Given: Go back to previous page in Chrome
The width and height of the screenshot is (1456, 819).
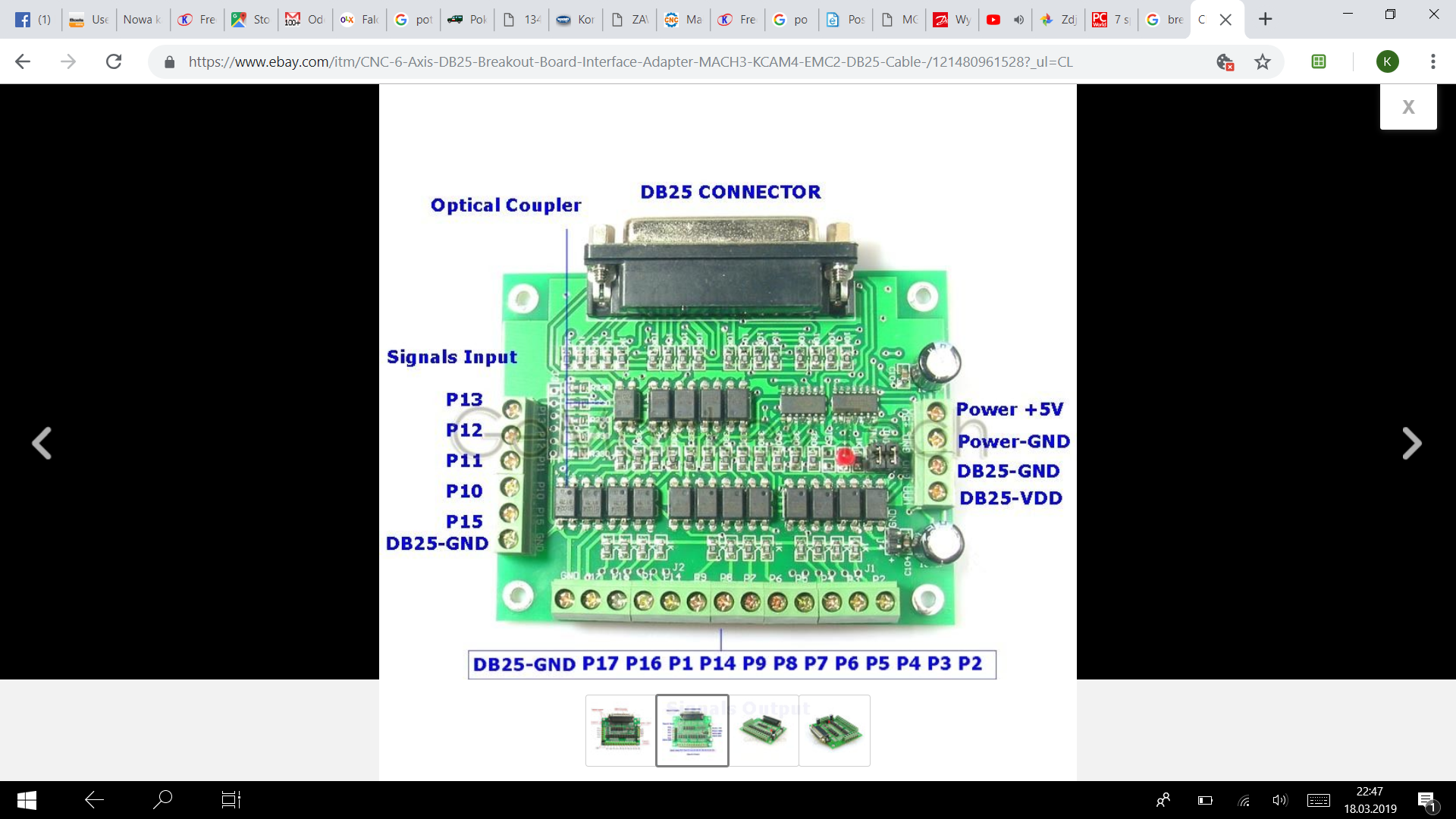Looking at the screenshot, I should [x=23, y=61].
